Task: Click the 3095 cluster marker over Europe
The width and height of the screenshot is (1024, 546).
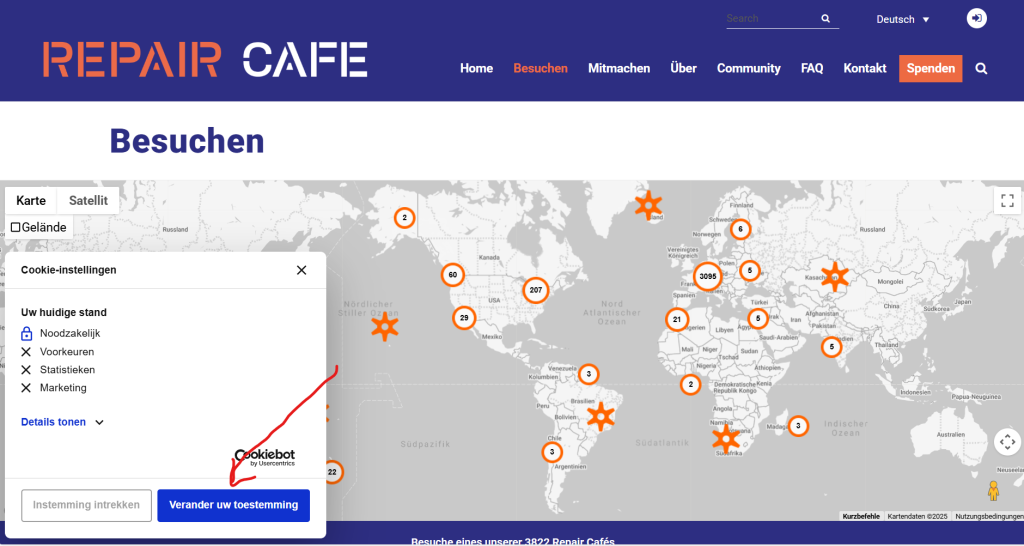Action: (x=707, y=276)
